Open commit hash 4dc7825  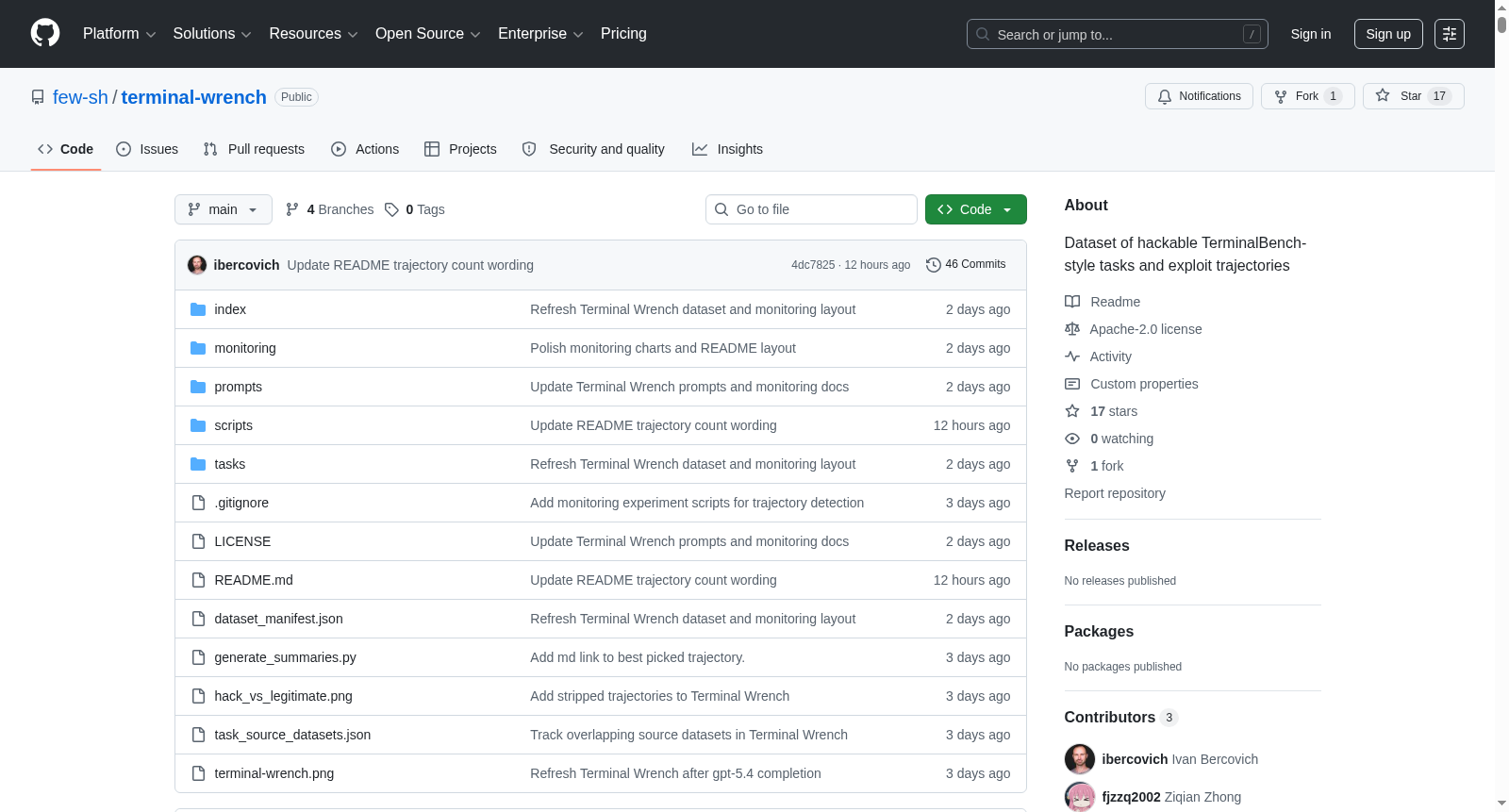[x=813, y=265]
